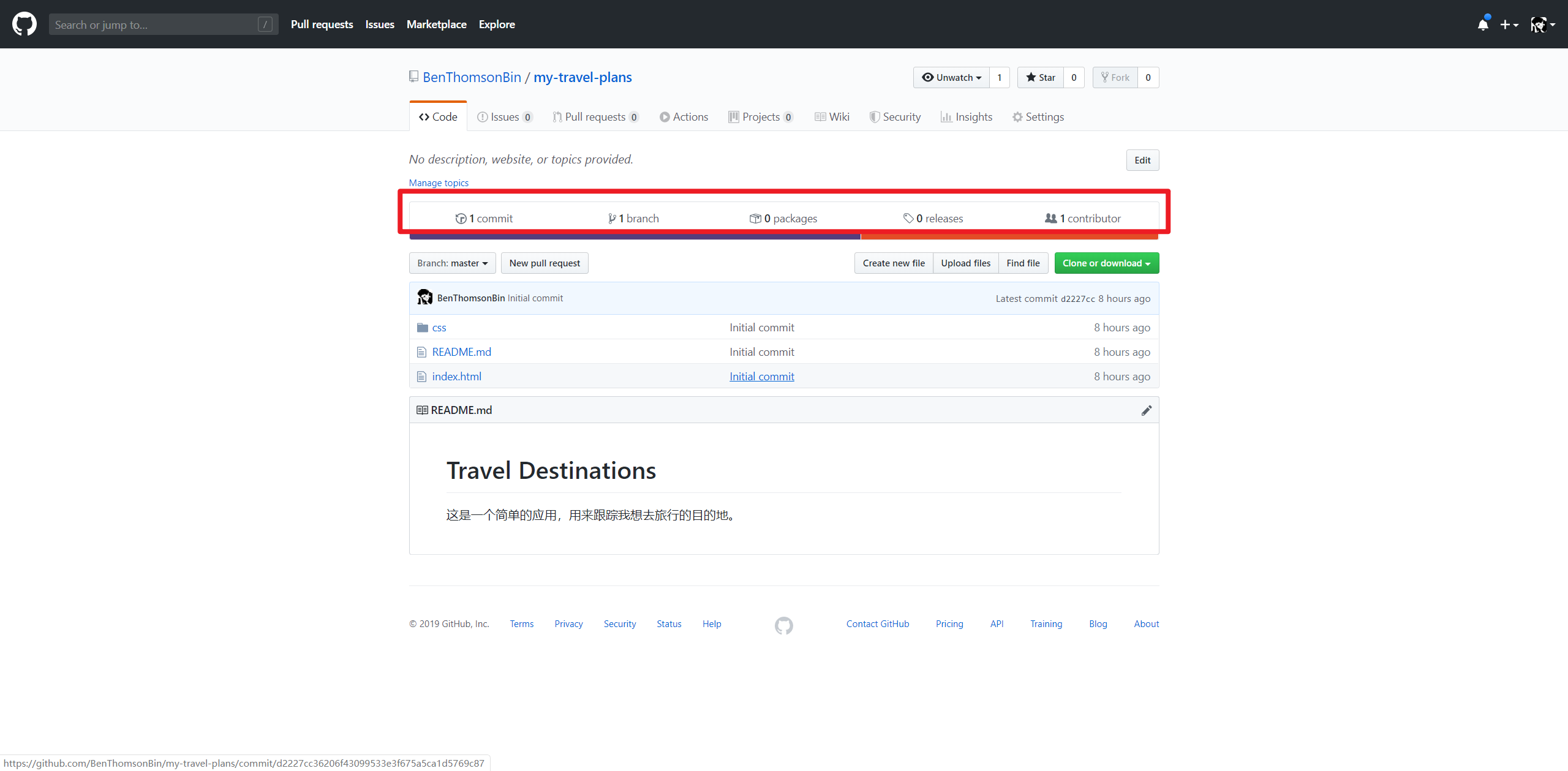This screenshot has height=771, width=1568.
Task: Open index.html file
Action: point(456,376)
